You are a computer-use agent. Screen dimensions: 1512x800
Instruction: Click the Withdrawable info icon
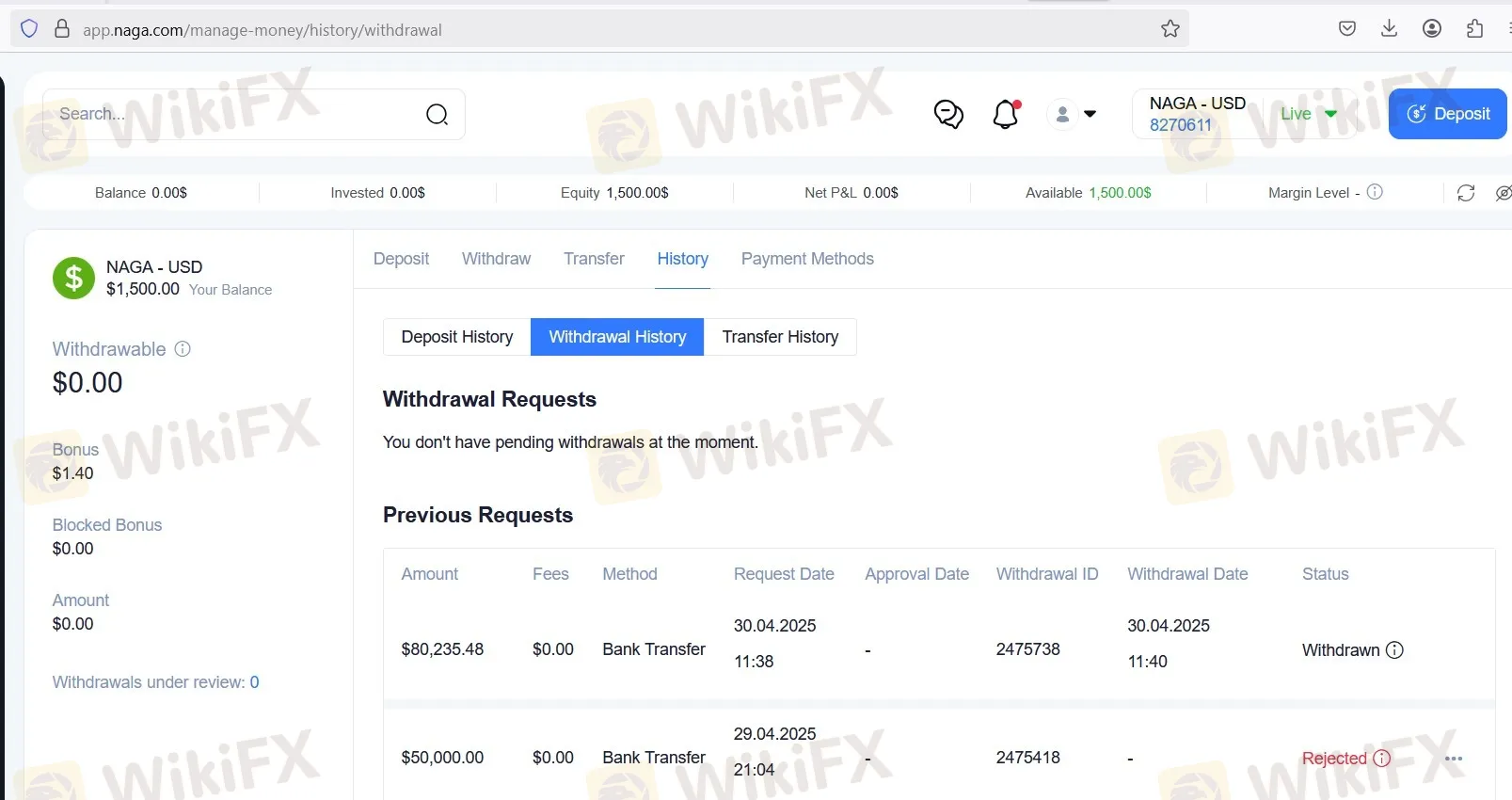coord(183,349)
